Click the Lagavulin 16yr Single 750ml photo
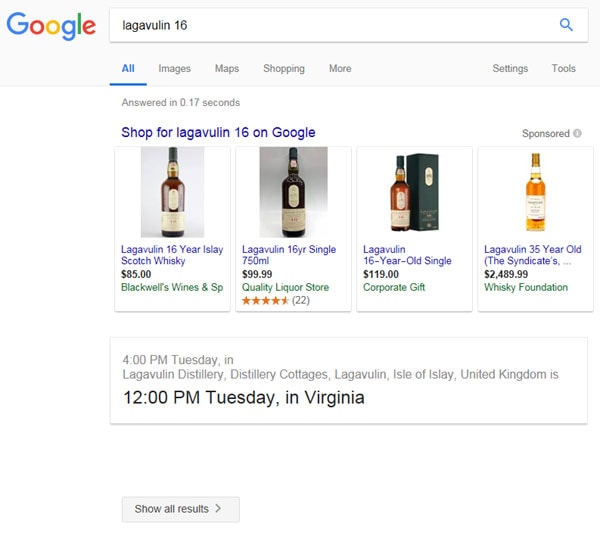Viewport: 600px width, 533px height. coord(293,193)
